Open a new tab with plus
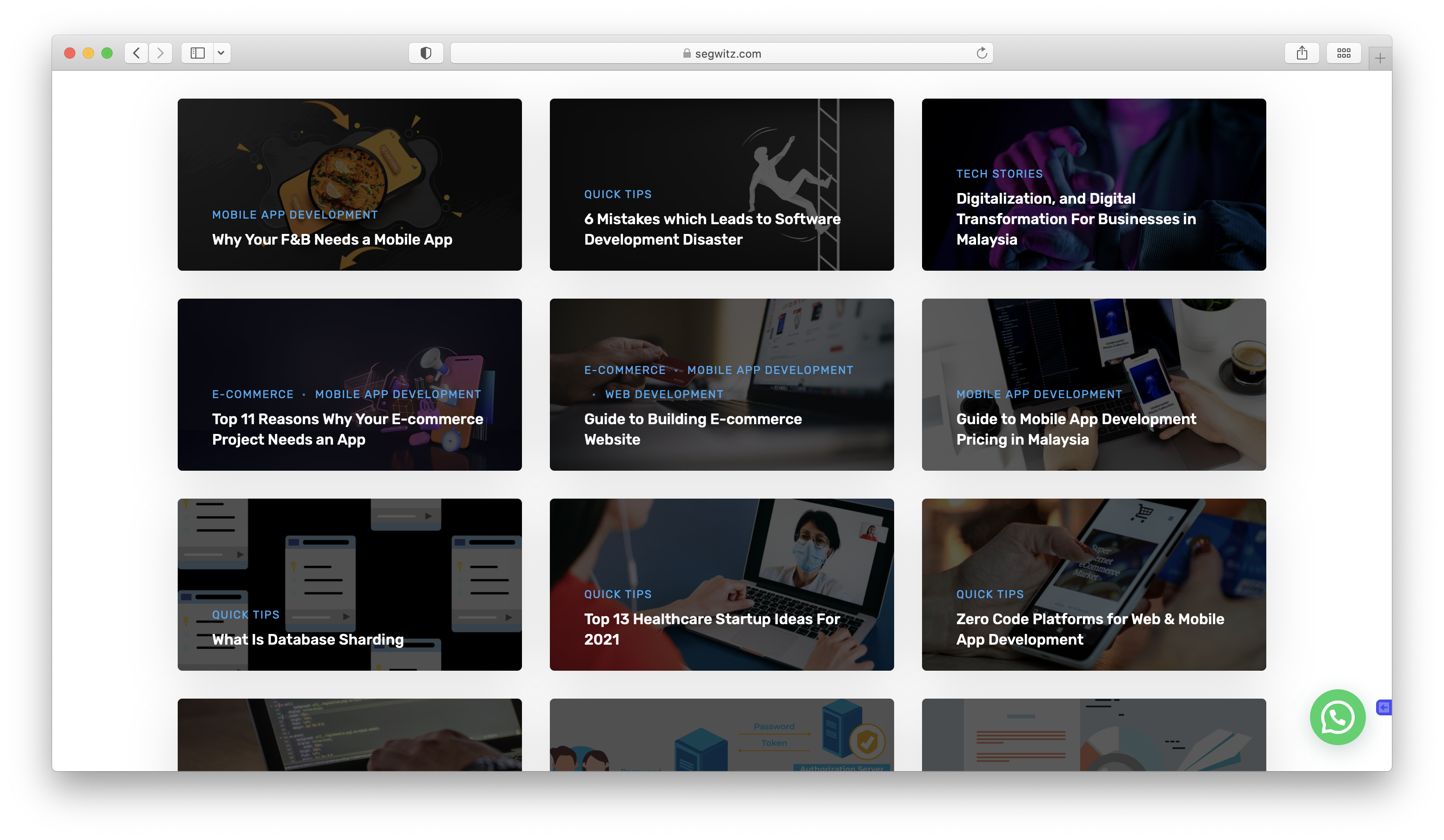 [x=1380, y=59]
